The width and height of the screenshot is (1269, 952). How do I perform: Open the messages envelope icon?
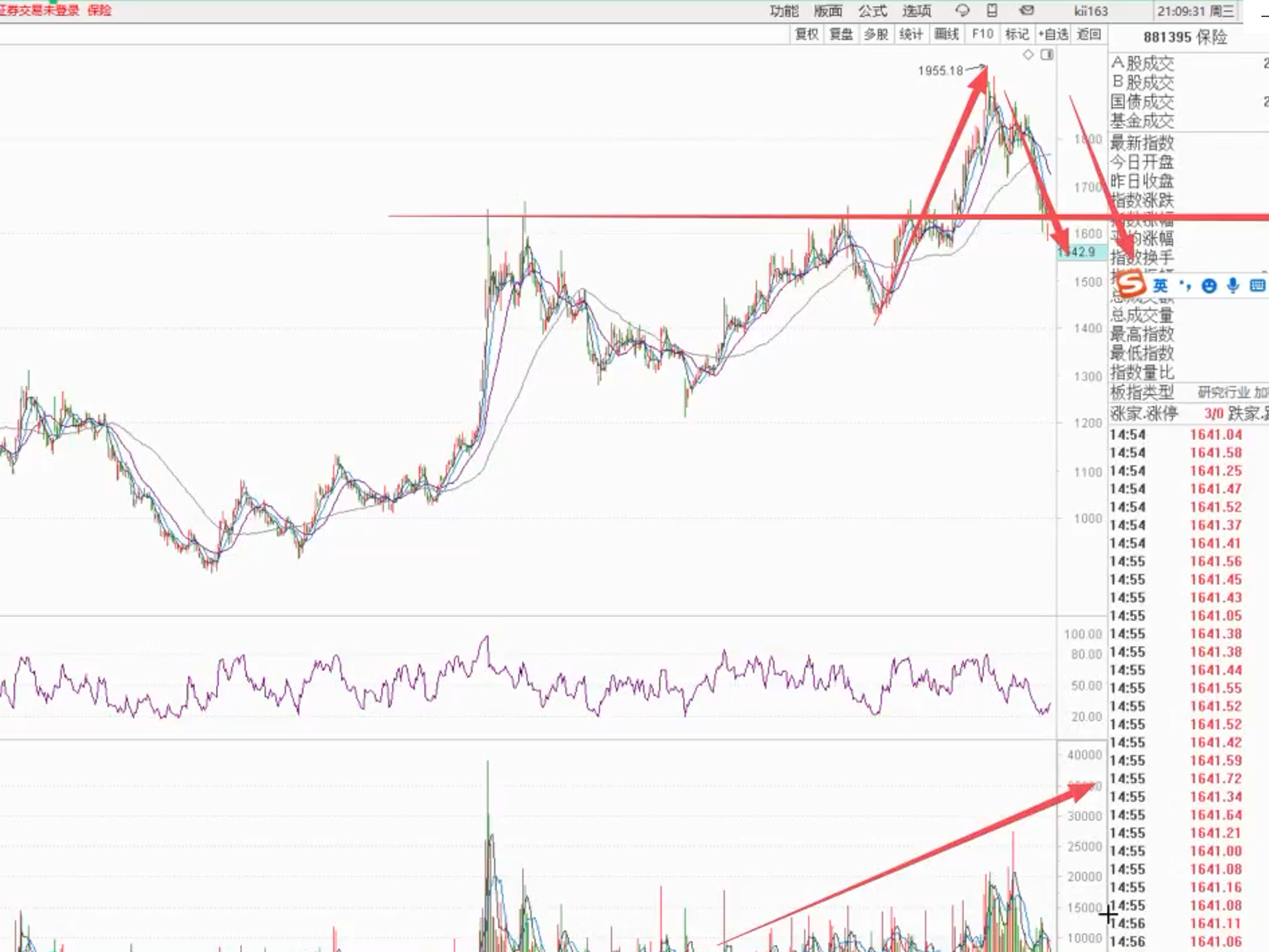pyautogui.click(x=1027, y=10)
